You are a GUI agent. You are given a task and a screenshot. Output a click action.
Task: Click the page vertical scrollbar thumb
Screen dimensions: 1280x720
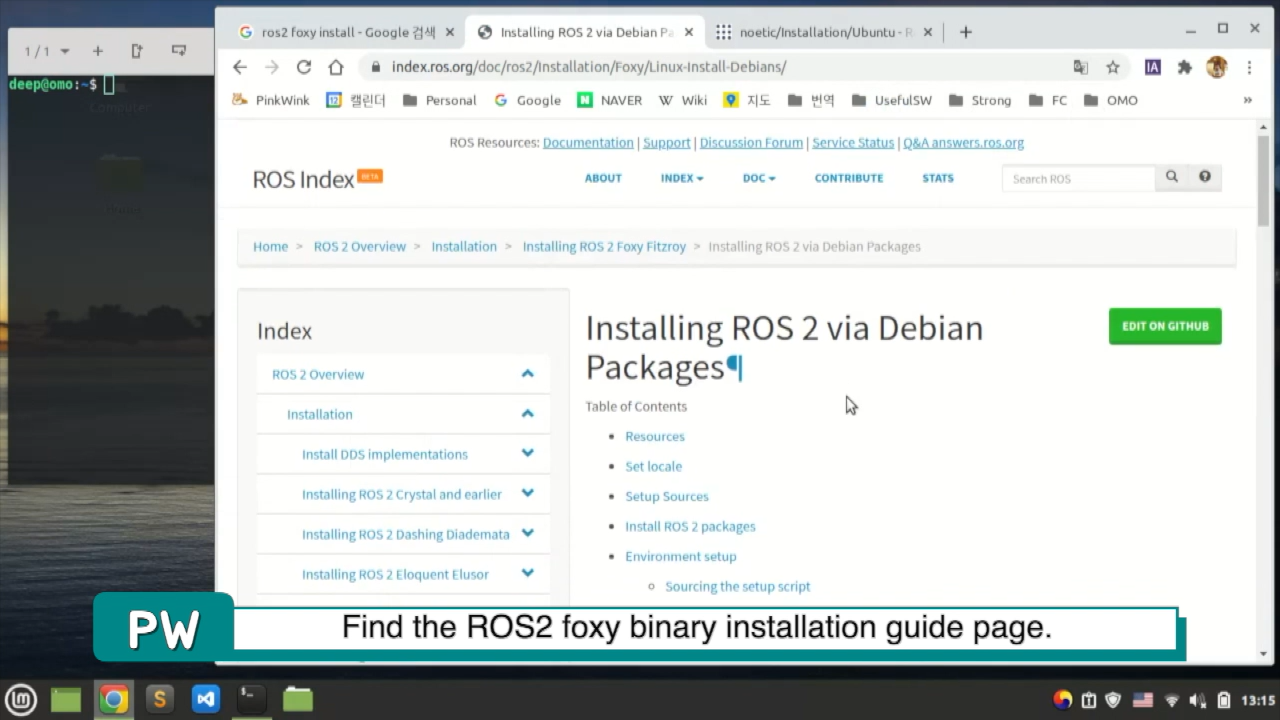point(1263,181)
